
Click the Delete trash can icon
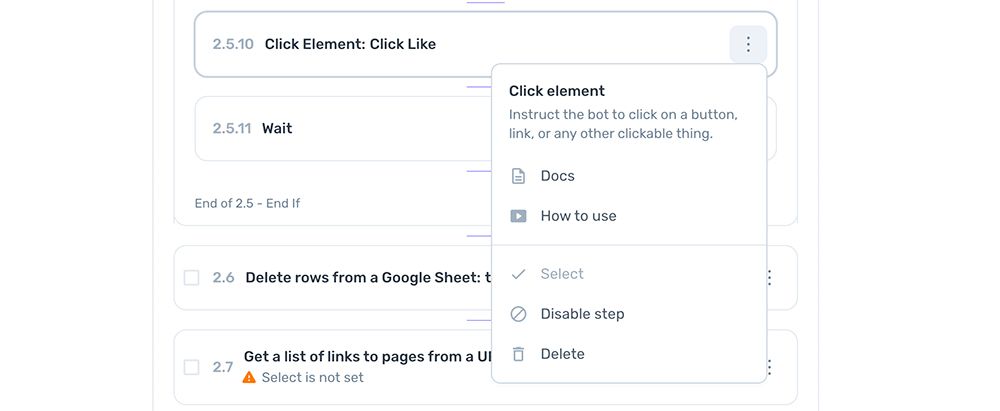[518, 354]
